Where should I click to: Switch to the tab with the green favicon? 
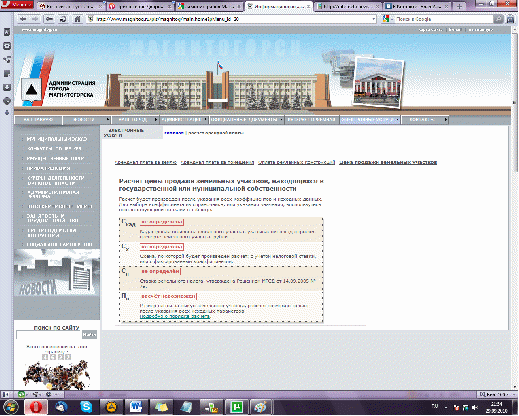(348, 6)
